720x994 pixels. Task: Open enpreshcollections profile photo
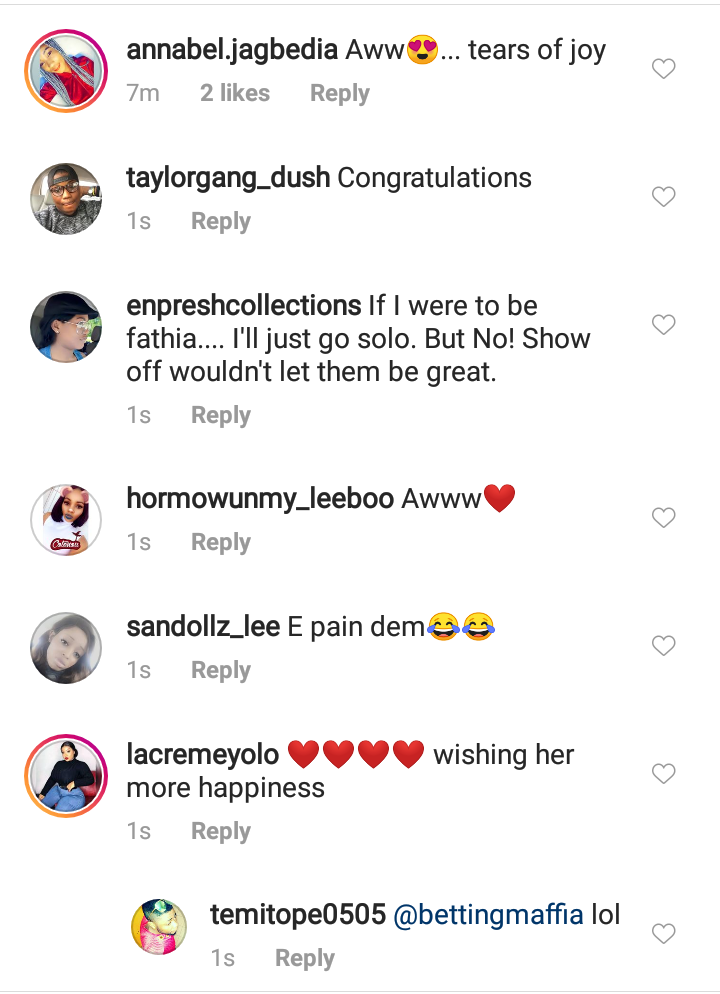tap(66, 326)
